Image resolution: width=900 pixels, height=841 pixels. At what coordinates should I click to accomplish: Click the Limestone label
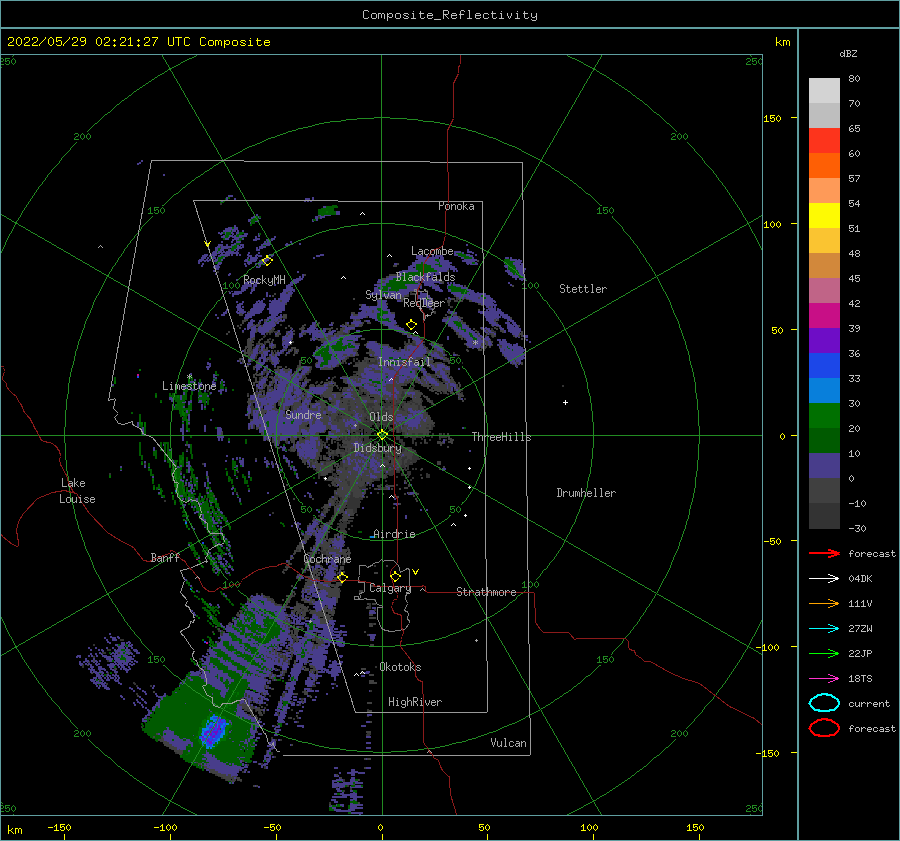pyautogui.click(x=189, y=386)
